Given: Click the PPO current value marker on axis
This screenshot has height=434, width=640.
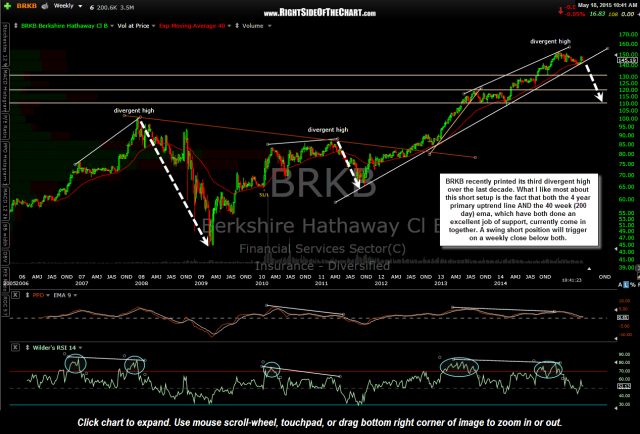Looking at the screenshot, I should (x=623, y=317).
